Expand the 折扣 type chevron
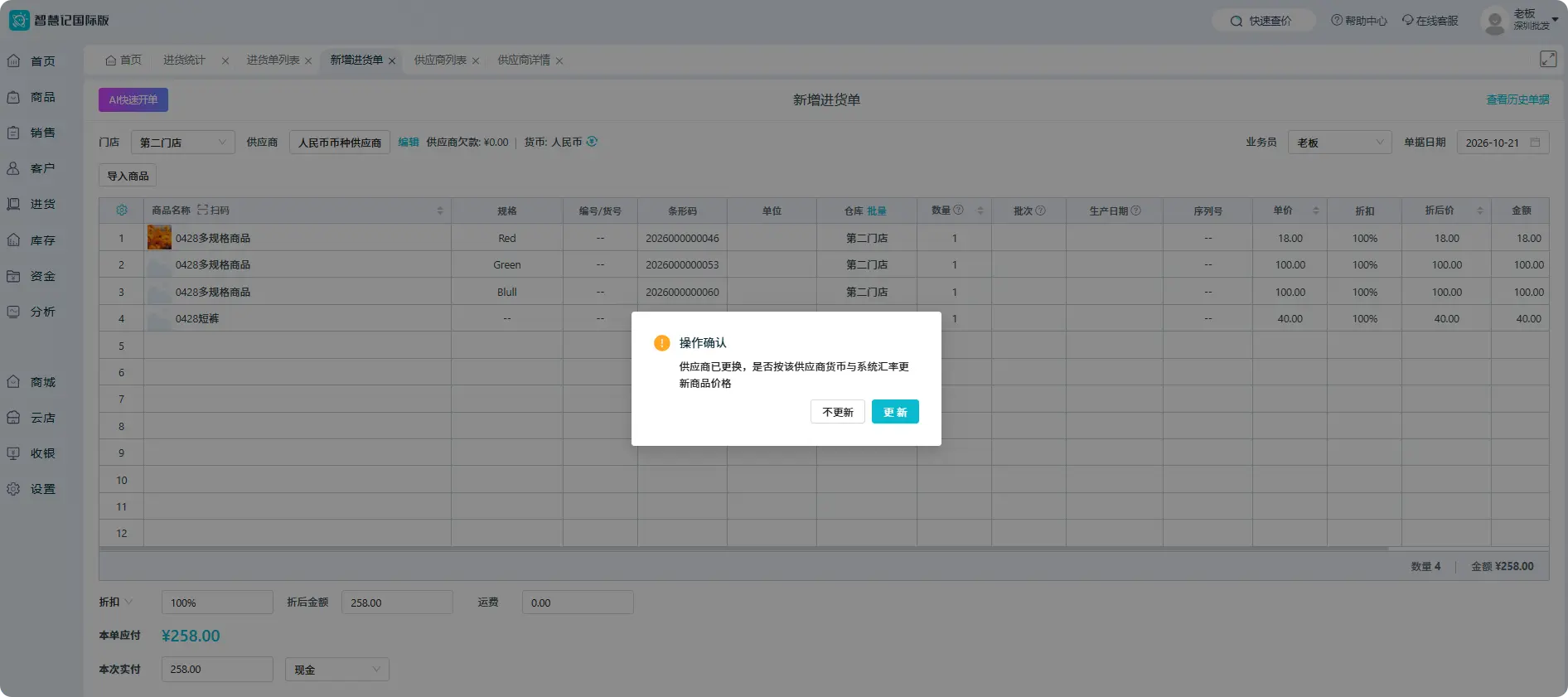The height and width of the screenshot is (697, 1568). (128, 602)
